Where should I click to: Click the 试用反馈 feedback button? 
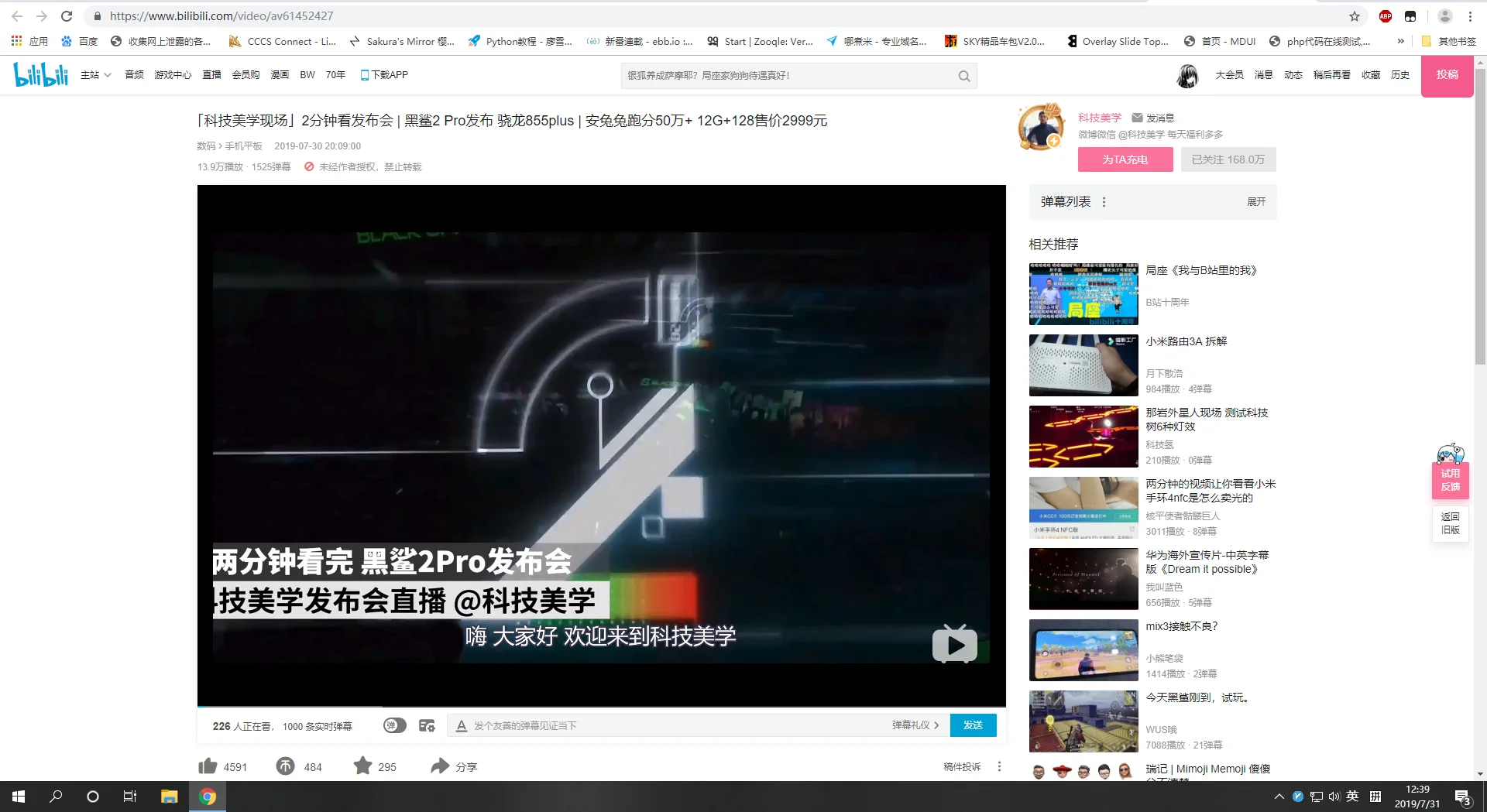click(x=1450, y=480)
